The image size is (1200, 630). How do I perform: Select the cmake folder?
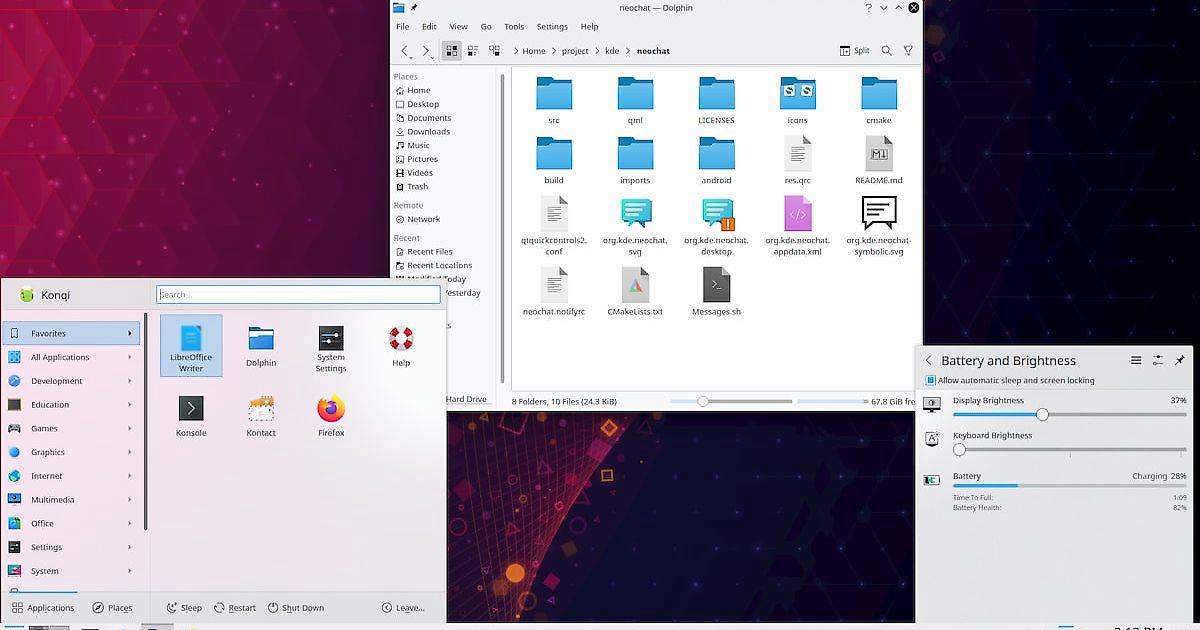coord(879,101)
